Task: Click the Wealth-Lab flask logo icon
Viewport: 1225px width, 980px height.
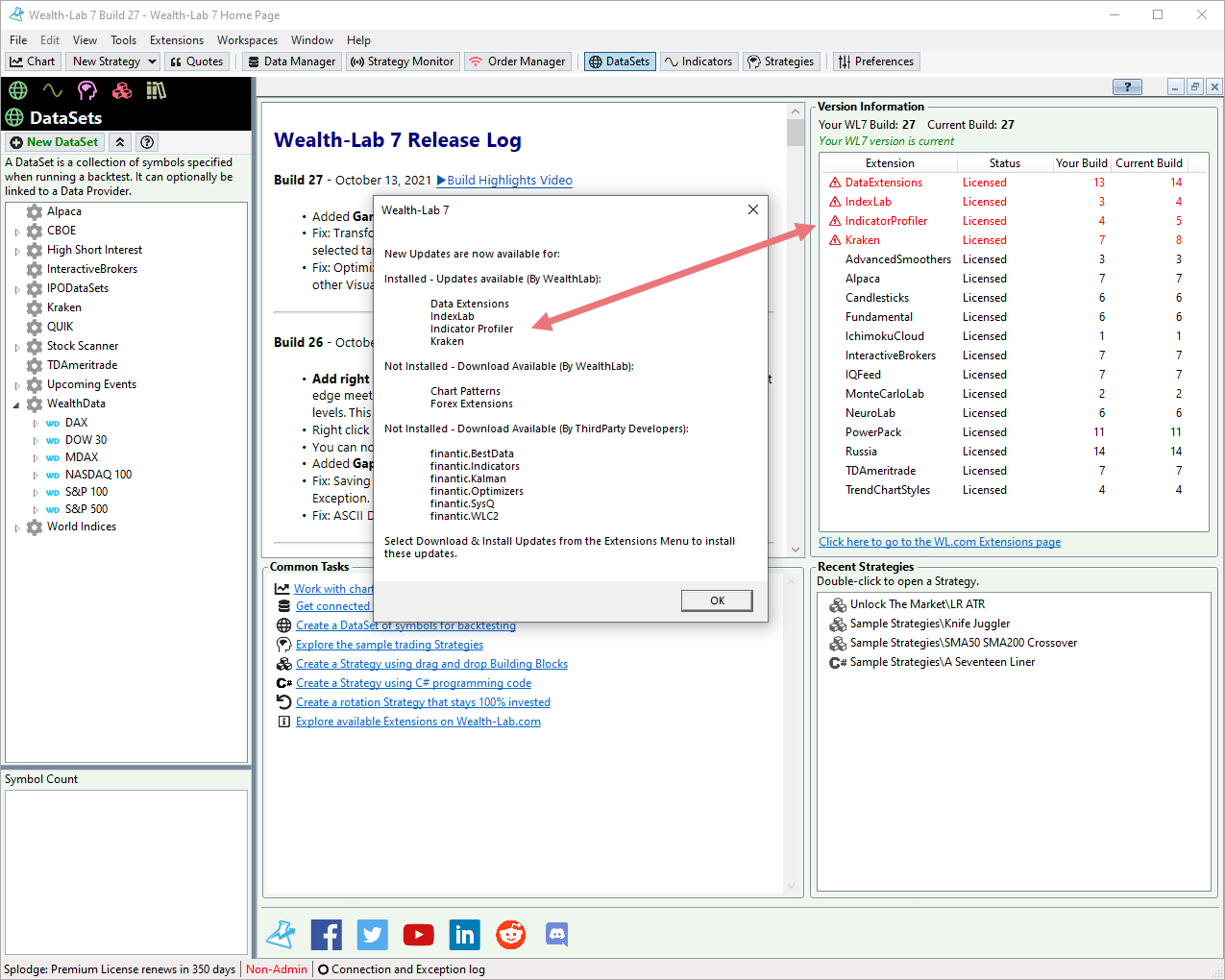Action: (x=281, y=934)
